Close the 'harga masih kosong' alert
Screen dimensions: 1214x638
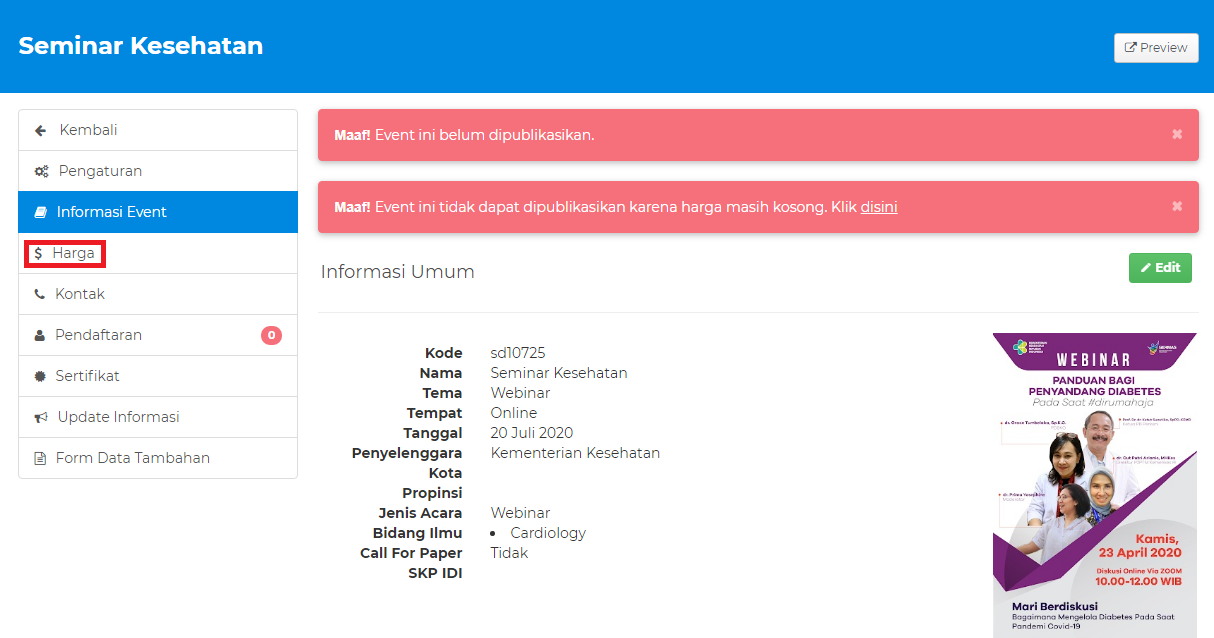point(1177,206)
